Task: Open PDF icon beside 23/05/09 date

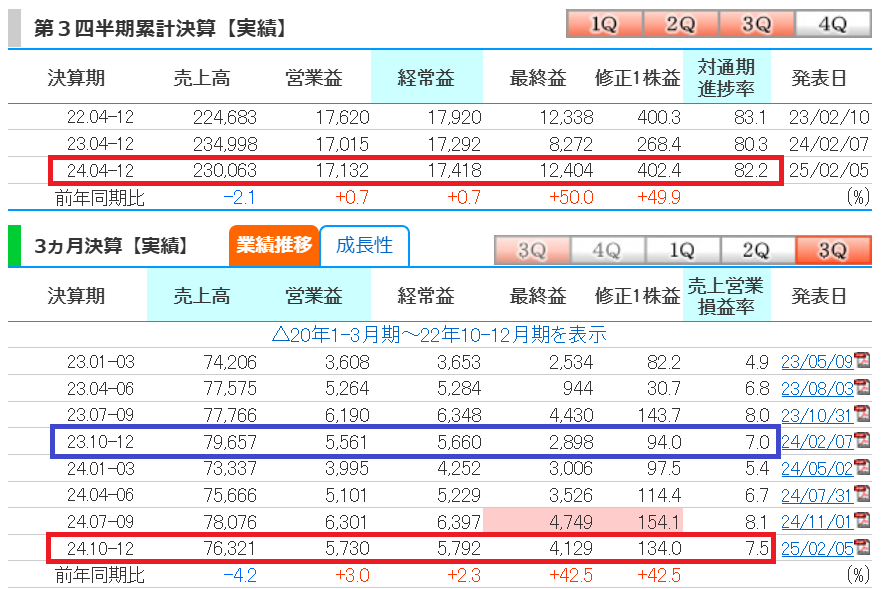Action: 862,360
